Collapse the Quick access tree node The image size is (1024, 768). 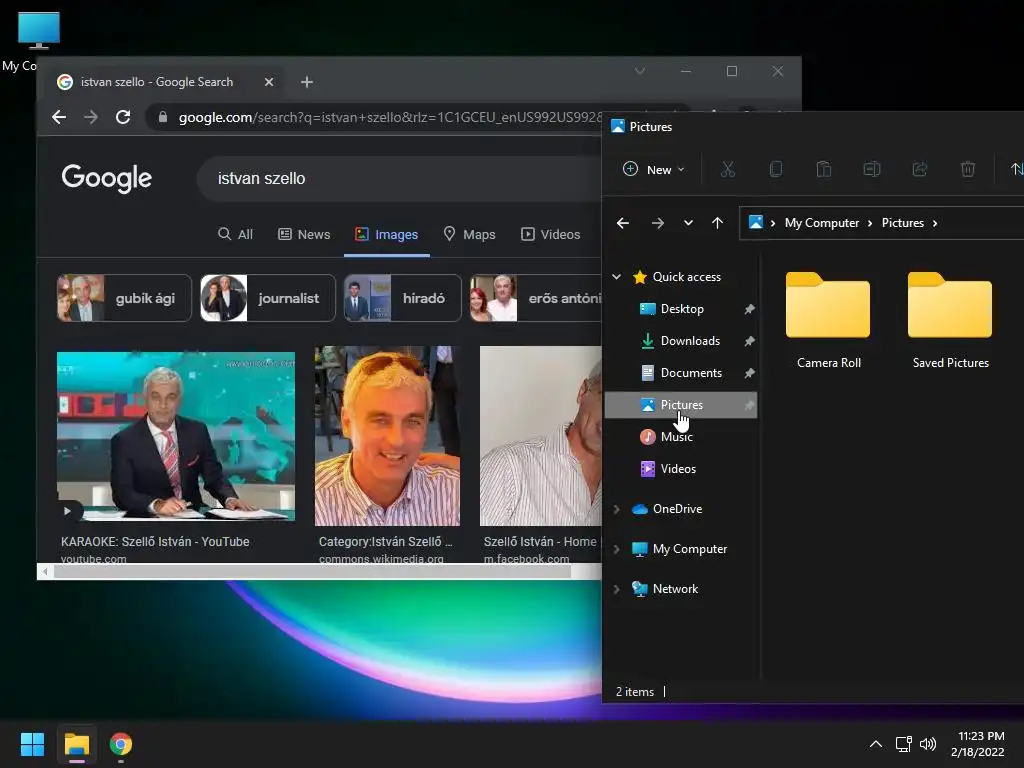[x=616, y=277]
